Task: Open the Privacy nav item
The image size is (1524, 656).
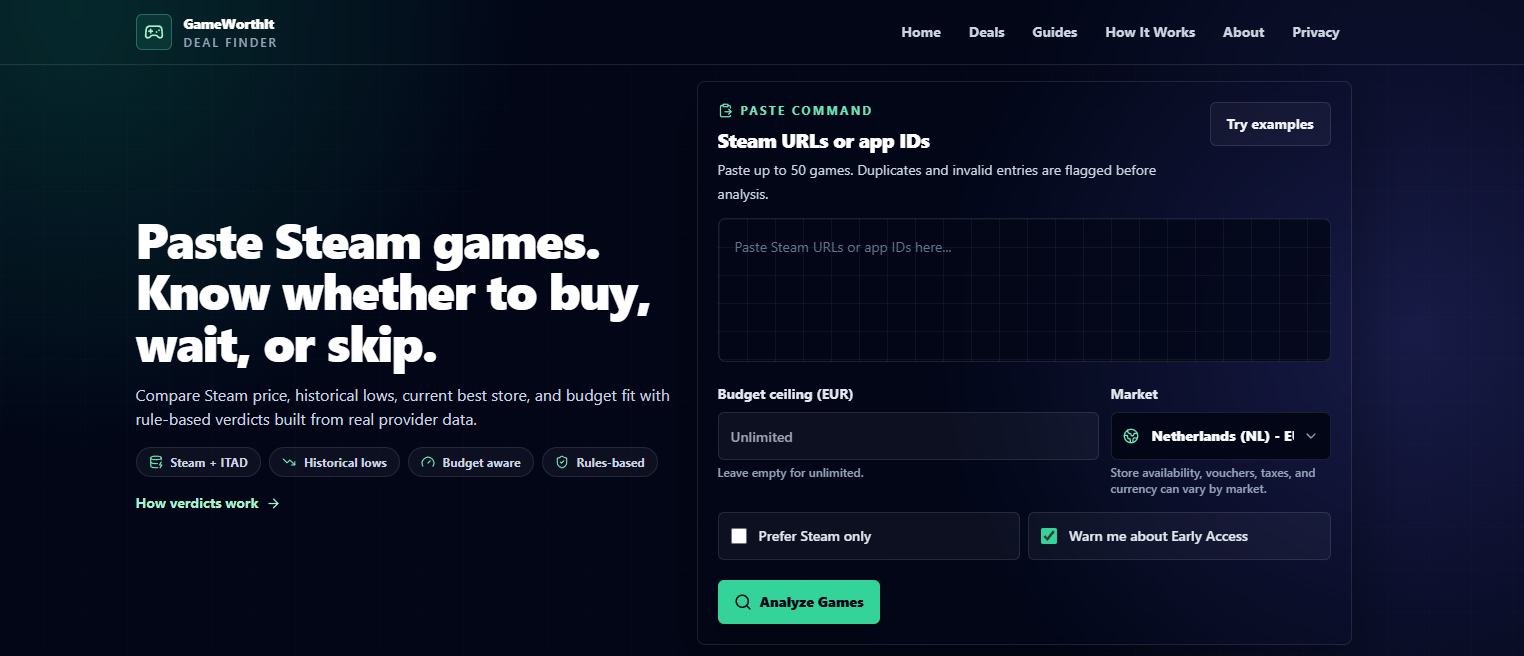Action: 1316,32
